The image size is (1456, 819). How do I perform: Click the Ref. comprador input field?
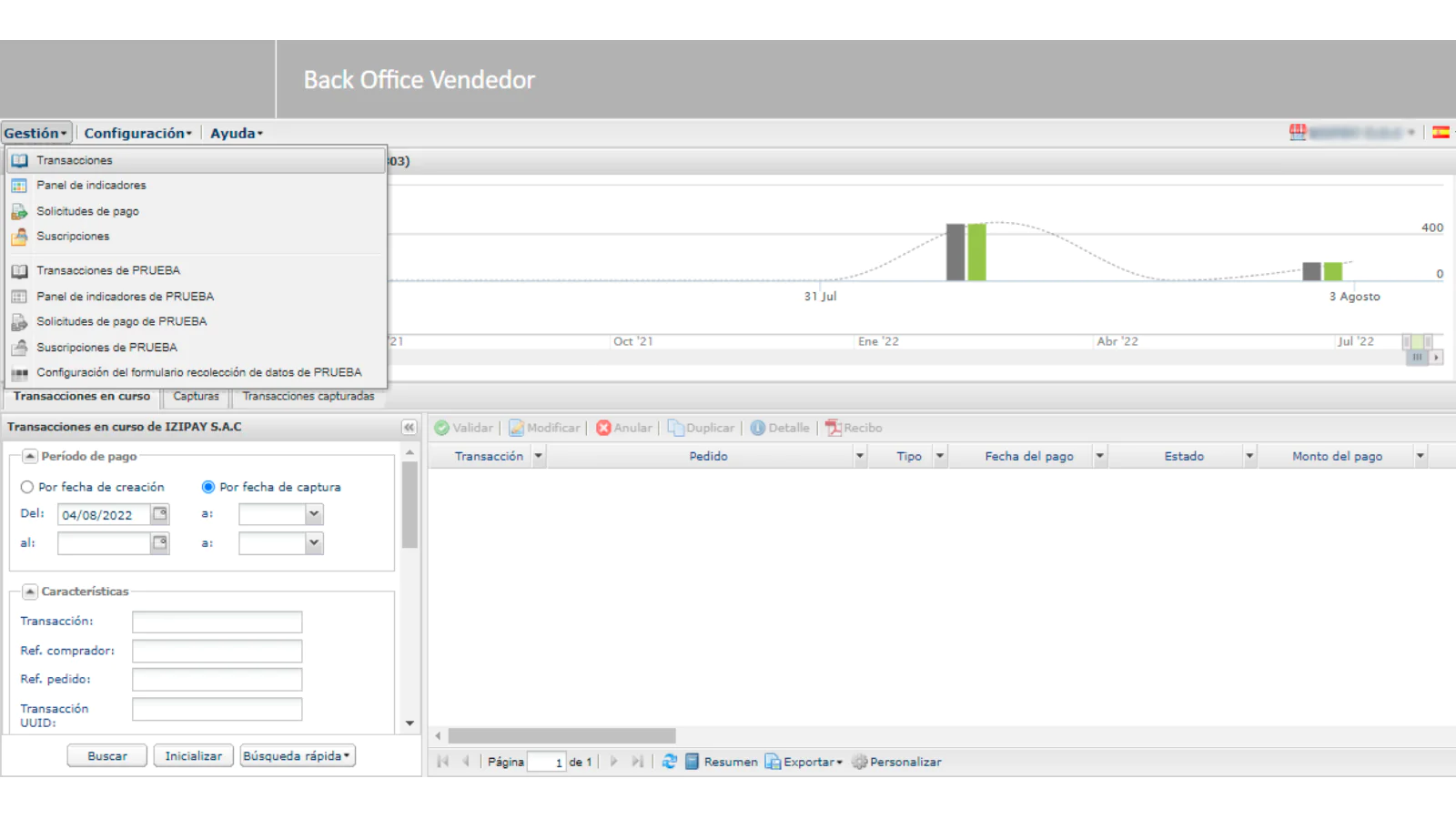217,651
